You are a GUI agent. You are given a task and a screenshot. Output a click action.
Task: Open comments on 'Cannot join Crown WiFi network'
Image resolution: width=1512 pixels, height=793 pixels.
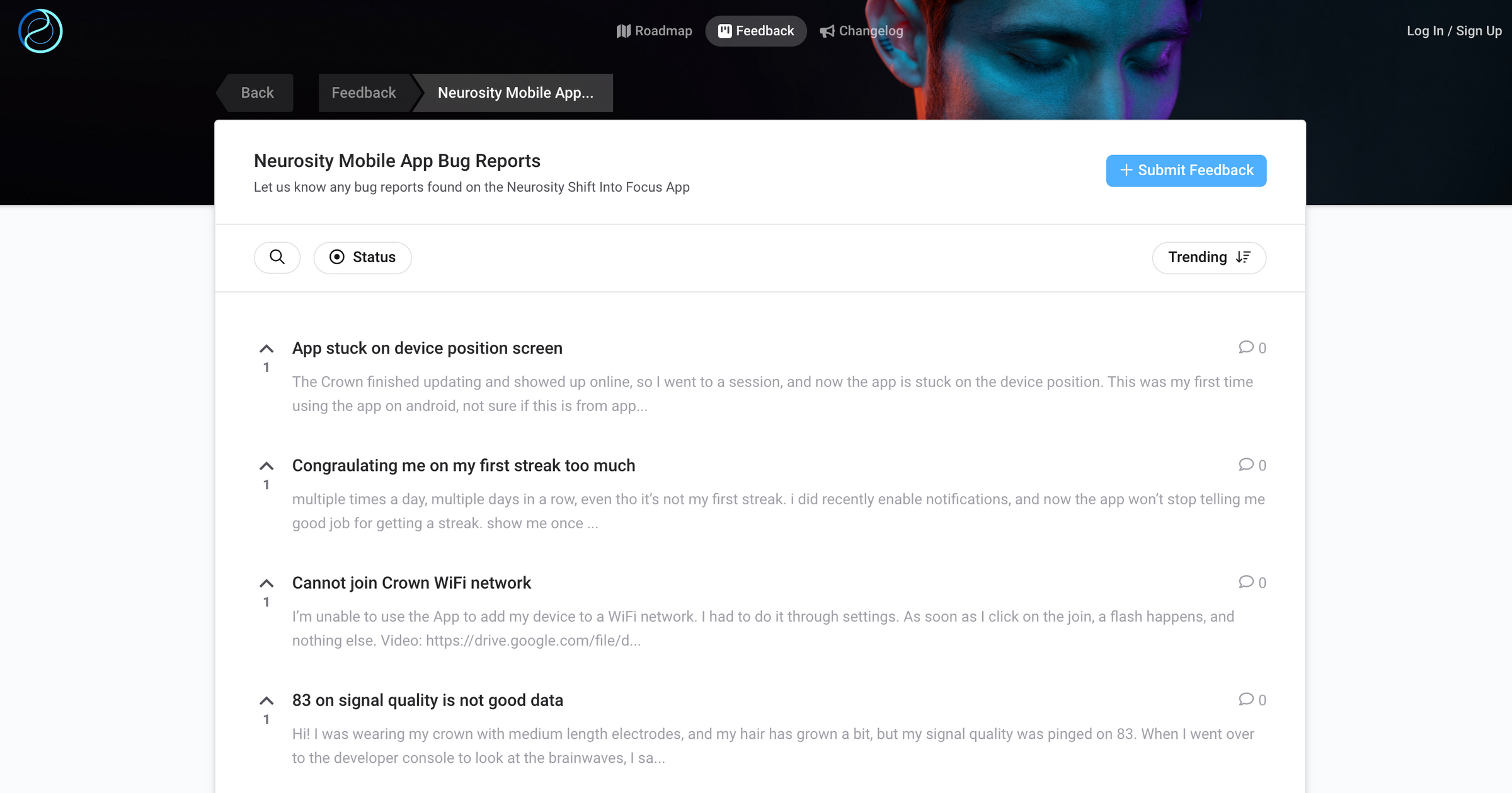[1251, 582]
